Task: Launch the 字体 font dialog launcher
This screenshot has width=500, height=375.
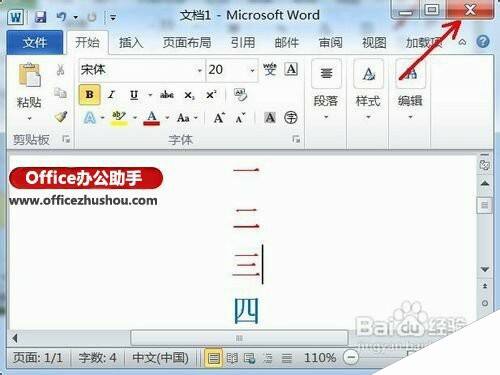Action: pyautogui.click(x=296, y=139)
